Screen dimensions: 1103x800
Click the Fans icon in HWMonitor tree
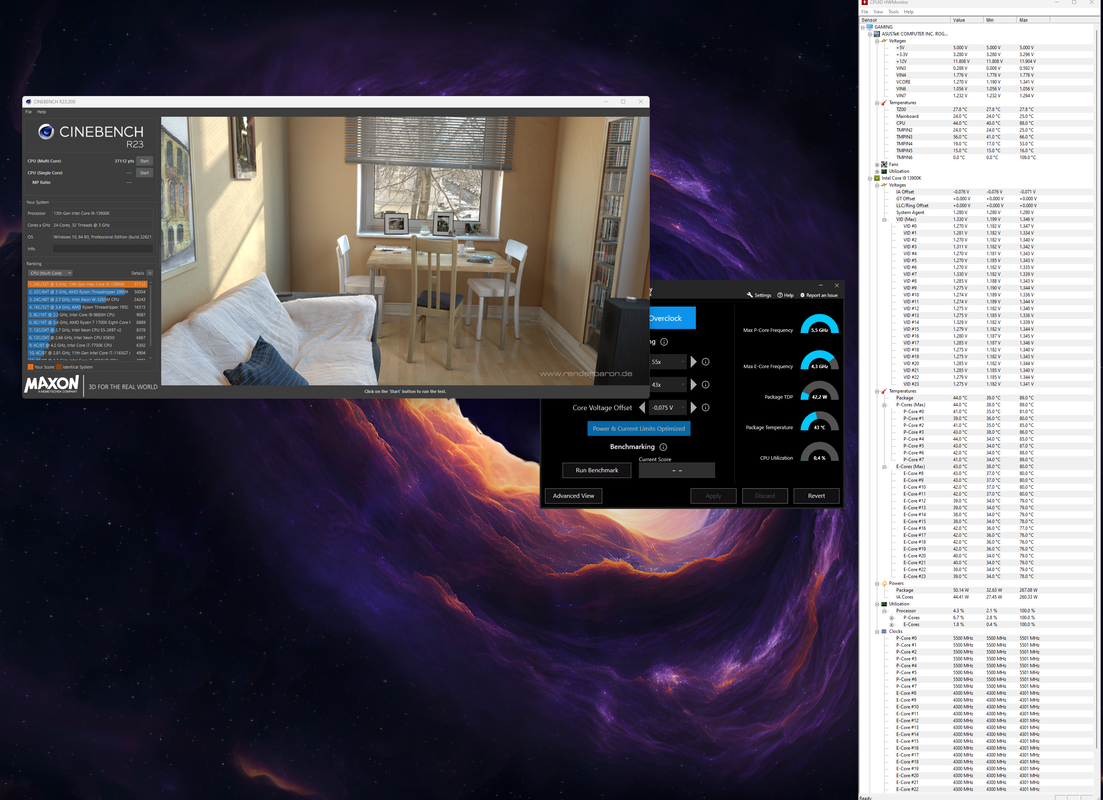tap(884, 165)
